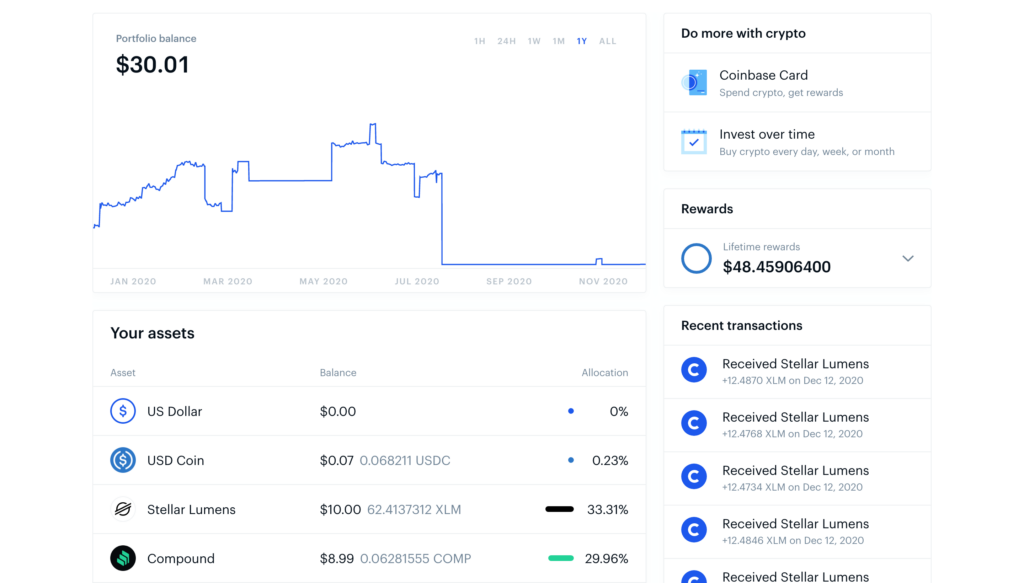
Task: Click the 0.068211 USDC balance
Action: point(405,460)
